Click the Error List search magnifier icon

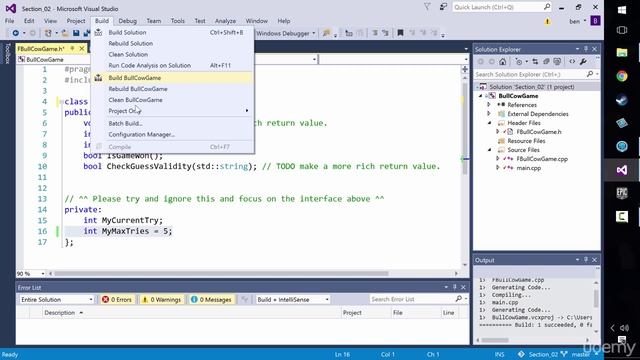tap(459, 299)
